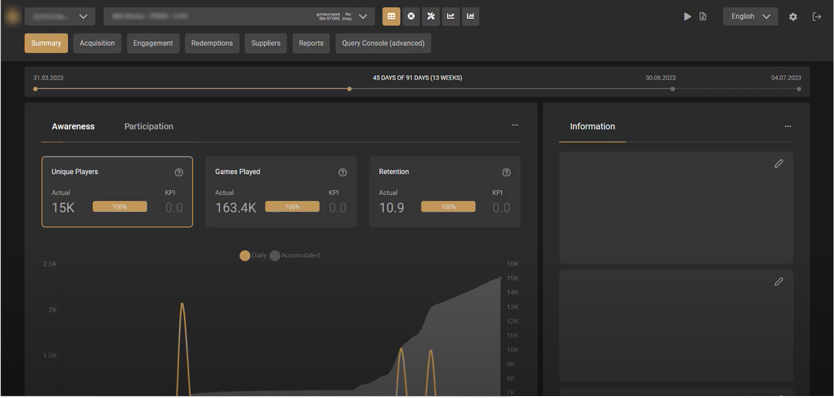Image resolution: width=834 pixels, height=398 pixels.
Task: Click the blurred profile avatar
Action: [12, 16]
